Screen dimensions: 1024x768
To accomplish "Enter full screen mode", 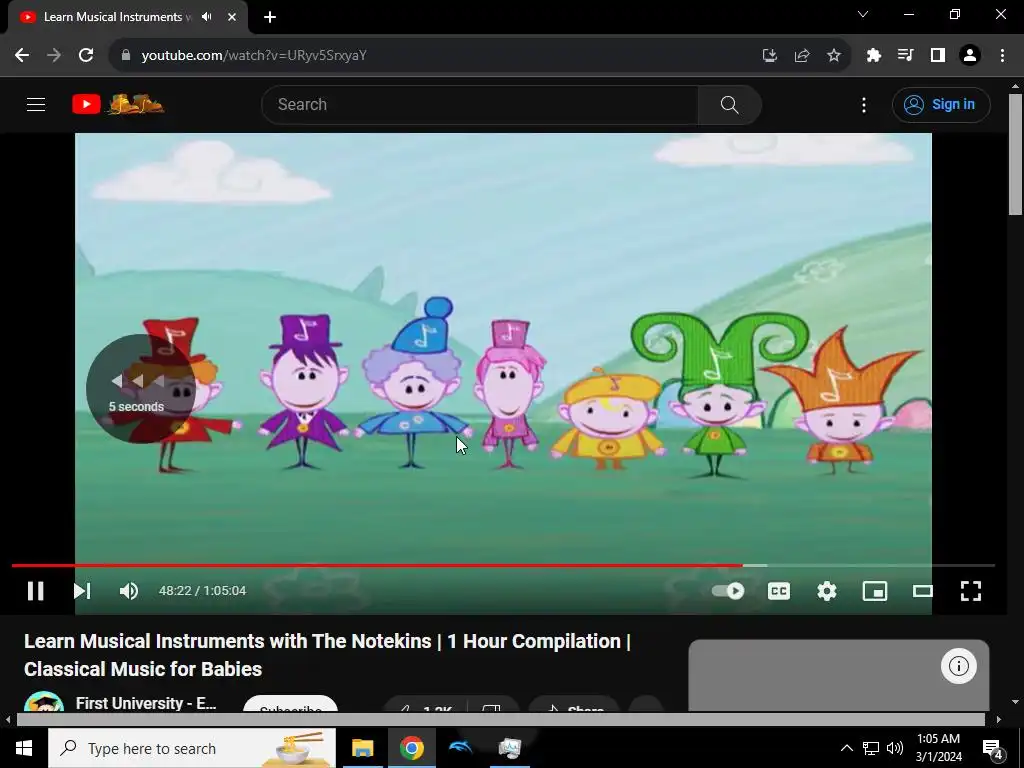I will (971, 591).
